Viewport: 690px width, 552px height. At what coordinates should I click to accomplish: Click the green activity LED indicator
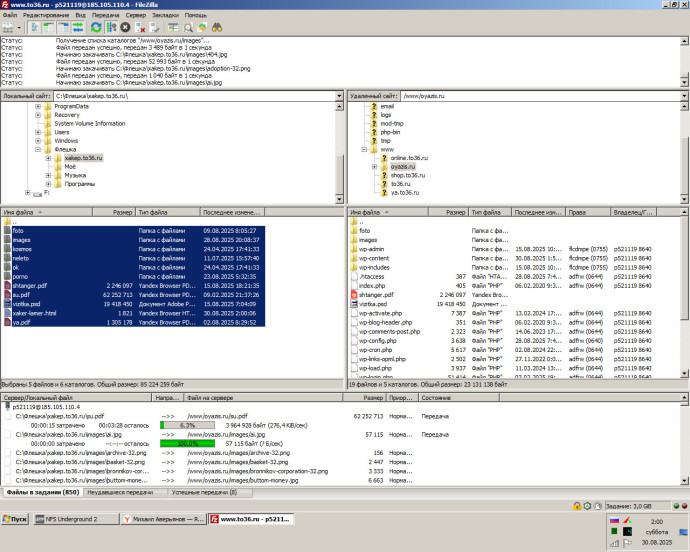click(x=676, y=506)
